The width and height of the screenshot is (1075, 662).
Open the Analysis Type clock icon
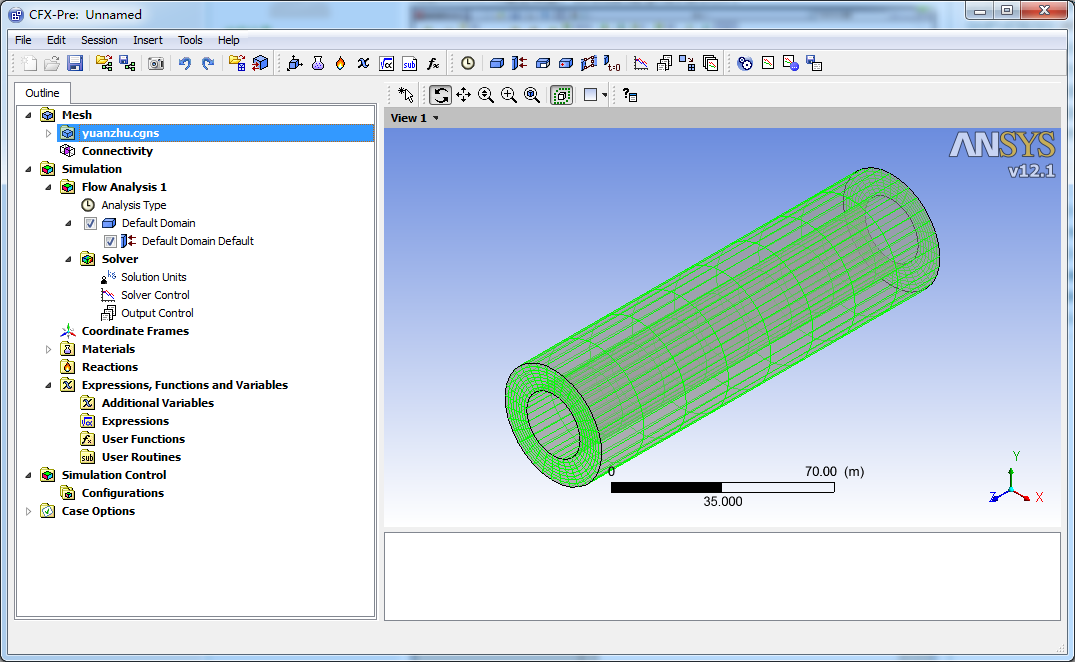point(468,63)
